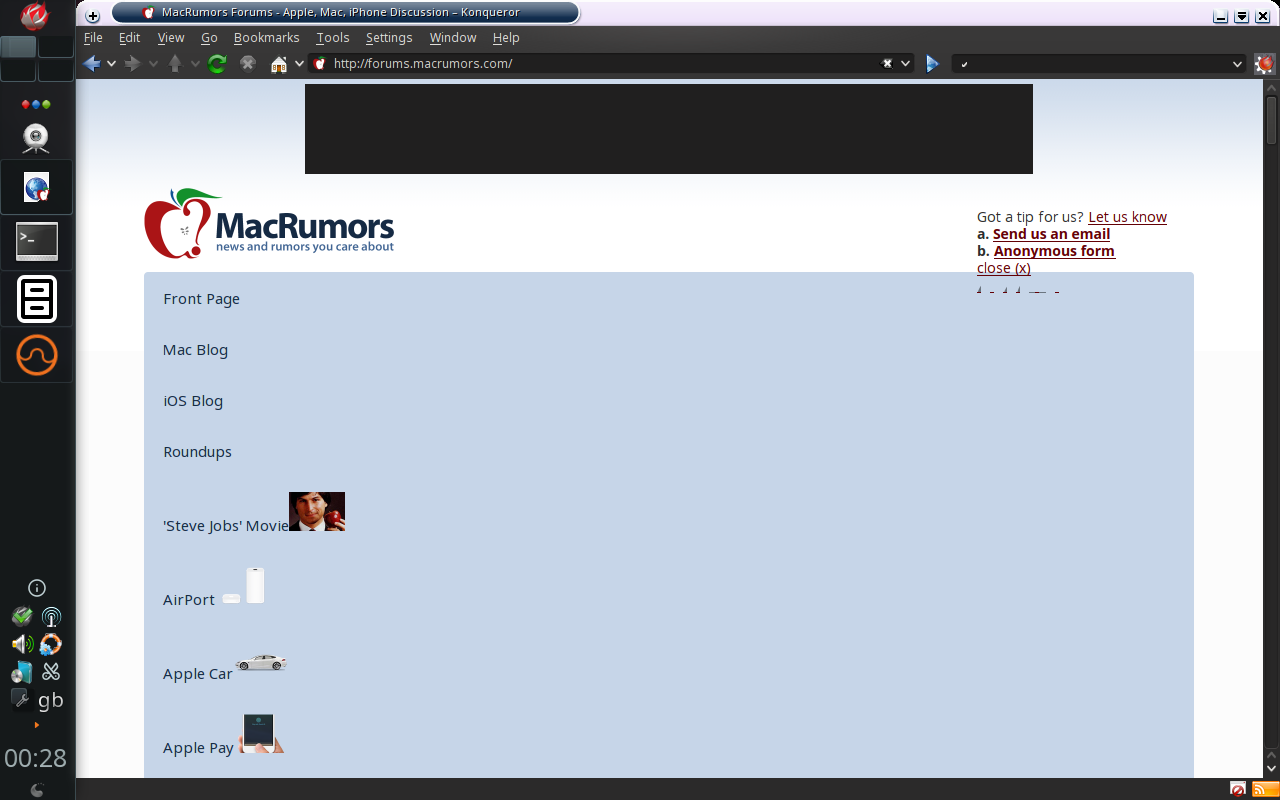
Task: Open the wireless network tray icon
Action: (51, 617)
